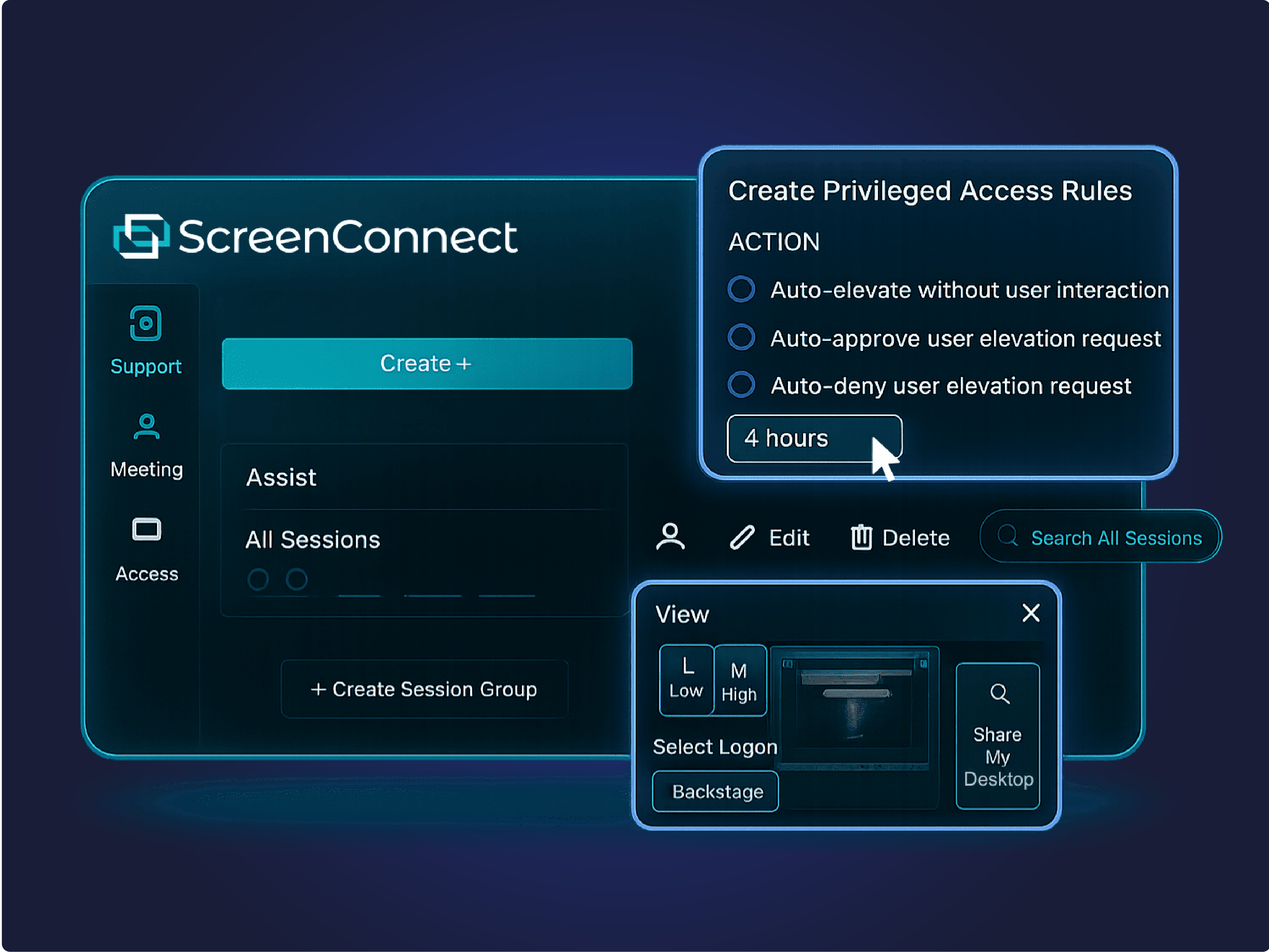This screenshot has height=952, width=1269.
Task: Select Auto-elevate without user interaction option
Action: pos(741,289)
